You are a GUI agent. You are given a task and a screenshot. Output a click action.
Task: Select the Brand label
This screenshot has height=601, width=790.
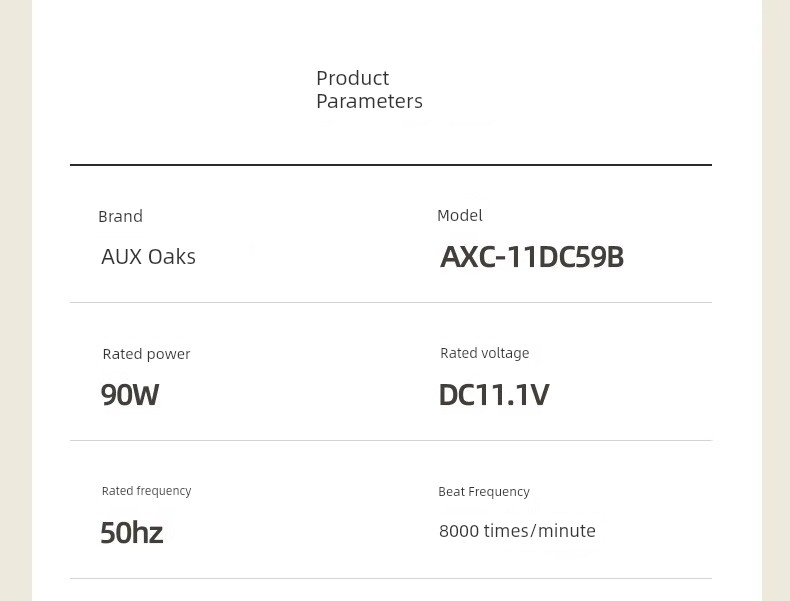[x=120, y=217]
